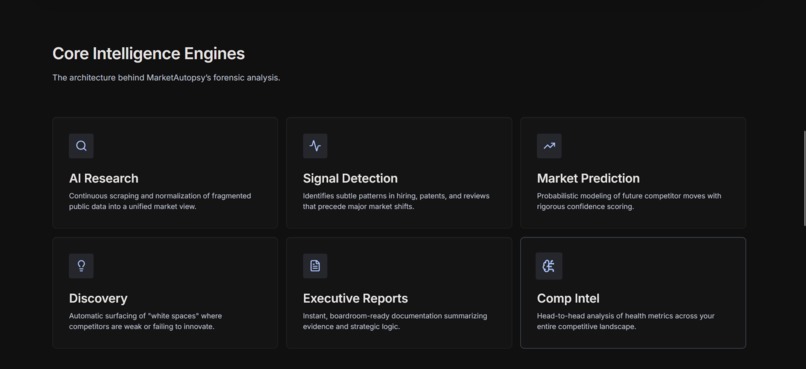Click the MarketAutopsy's forensic analysis subtitle
Image resolution: width=806 pixels, height=369 pixels.
coord(166,78)
